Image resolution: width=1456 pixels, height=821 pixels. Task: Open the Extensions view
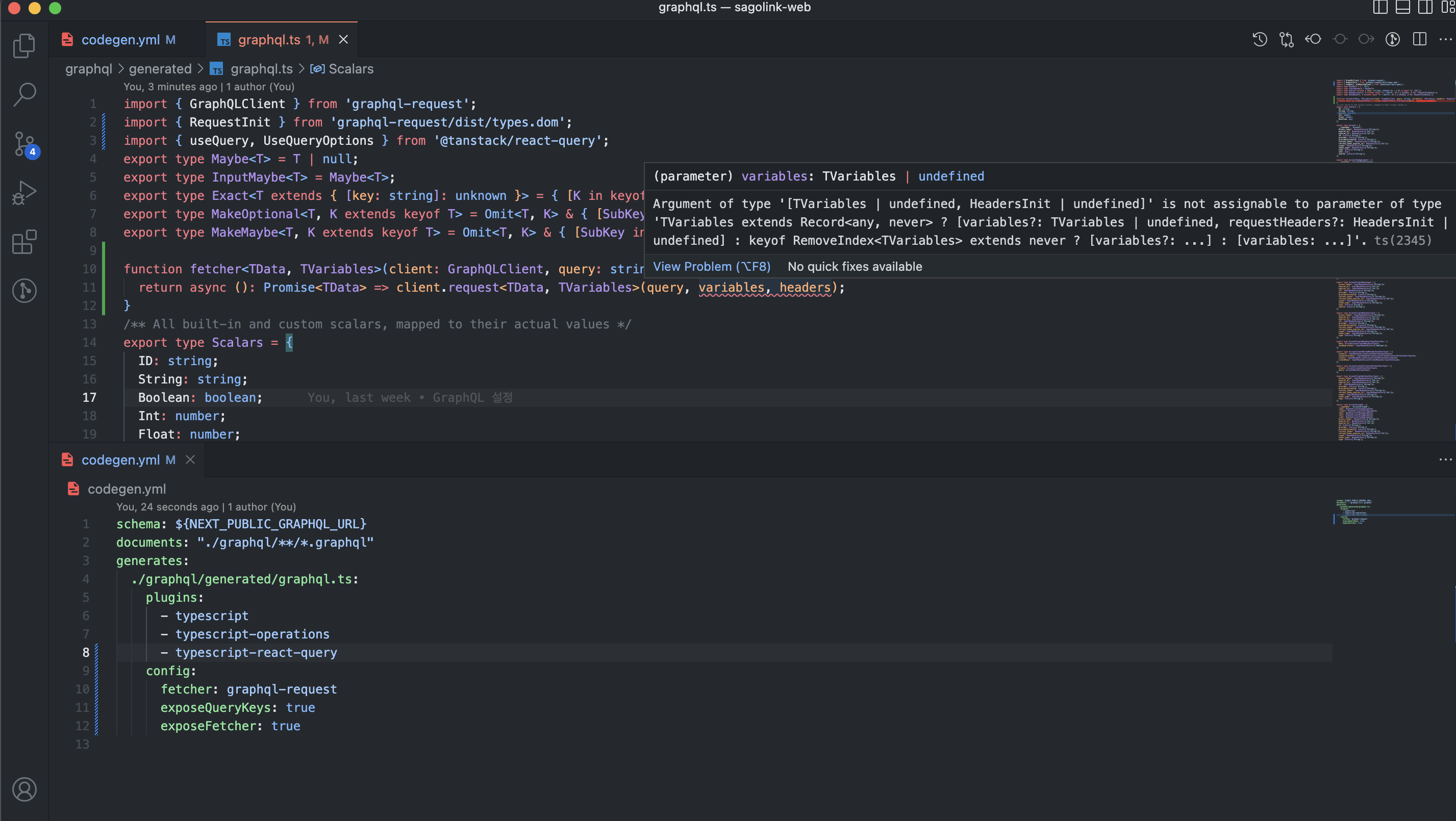pos(24,242)
